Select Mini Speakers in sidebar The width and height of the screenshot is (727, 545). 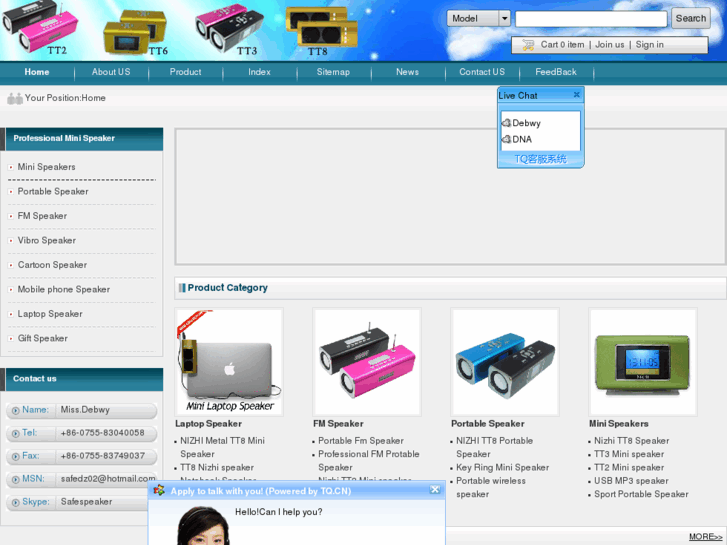coord(46,167)
